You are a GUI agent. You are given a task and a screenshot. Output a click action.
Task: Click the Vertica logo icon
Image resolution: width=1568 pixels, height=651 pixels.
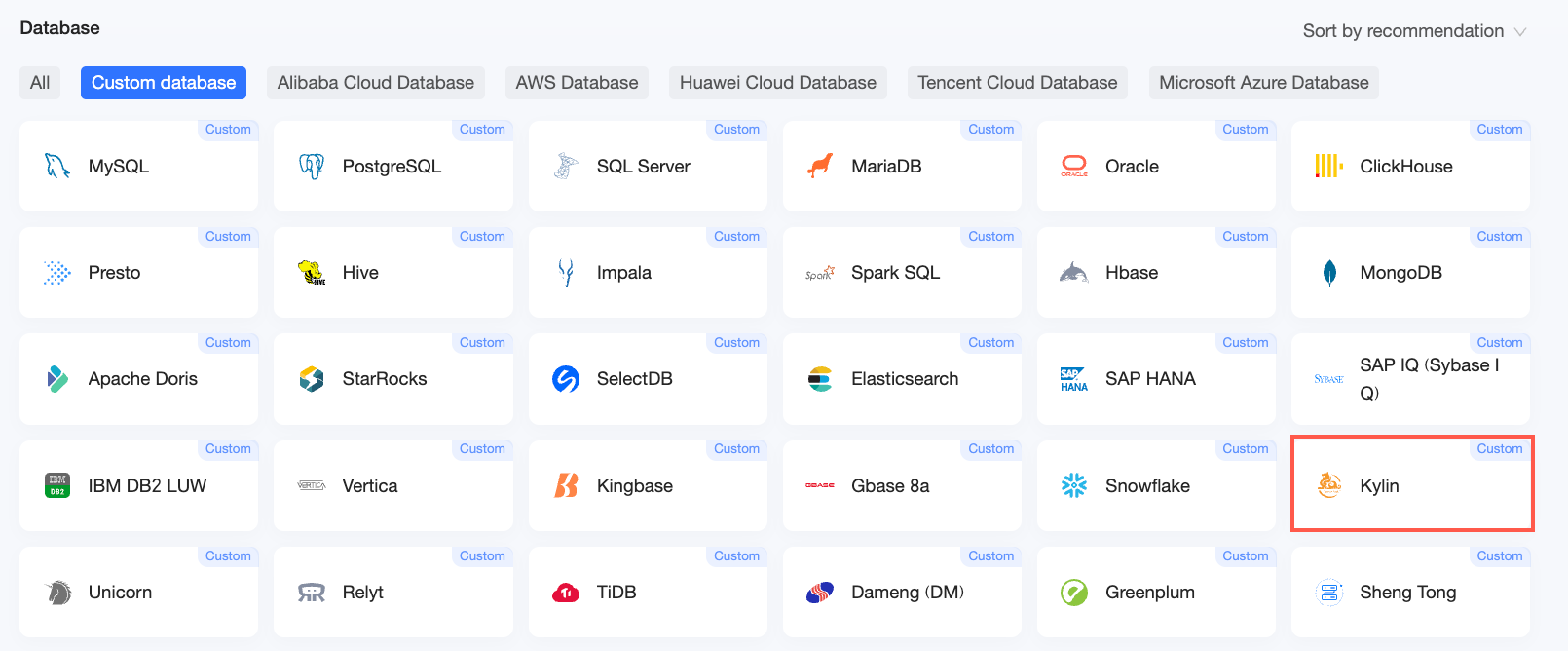click(x=312, y=485)
